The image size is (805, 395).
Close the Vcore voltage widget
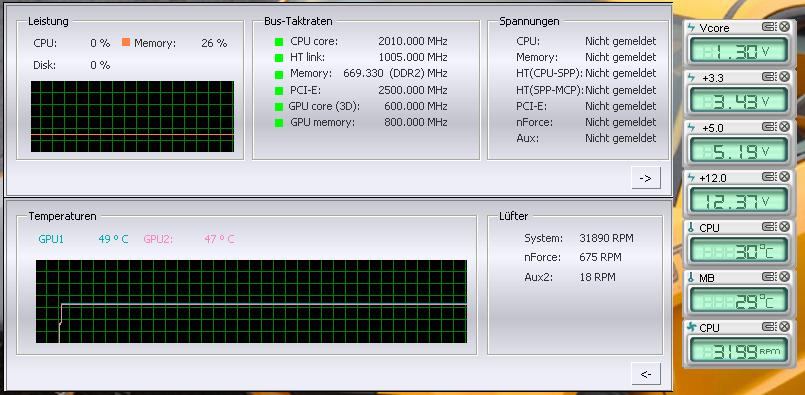click(x=784, y=27)
